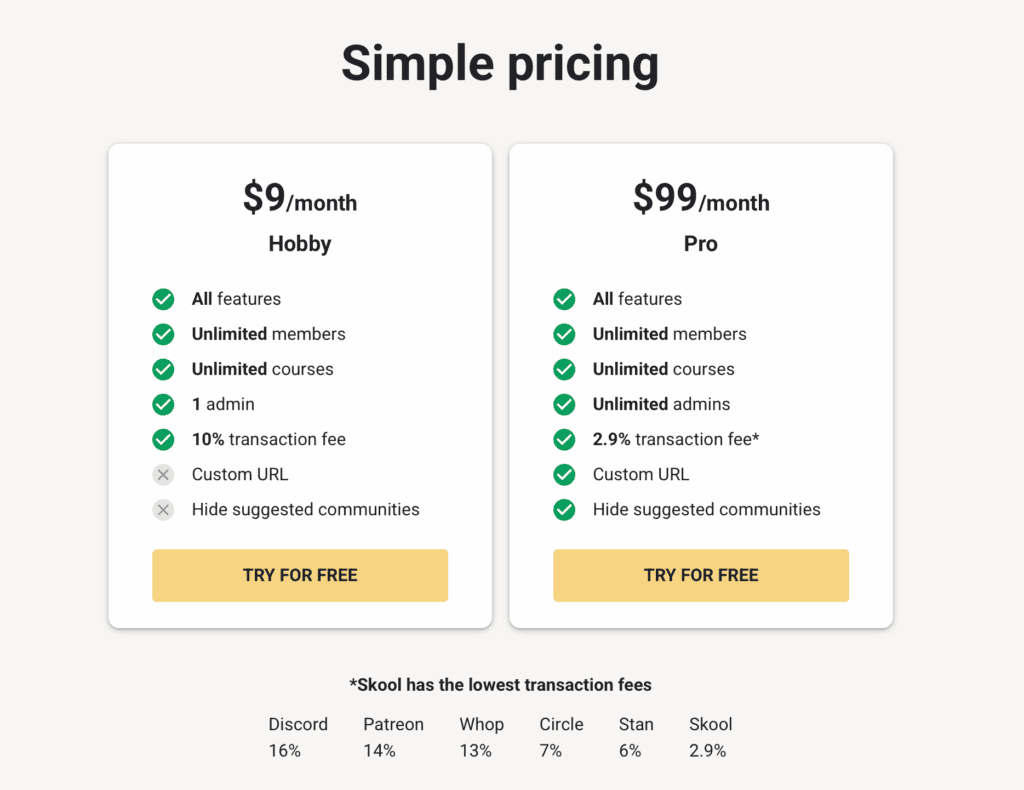Click Skool has the lowest transaction fees note

tap(500, 685)
